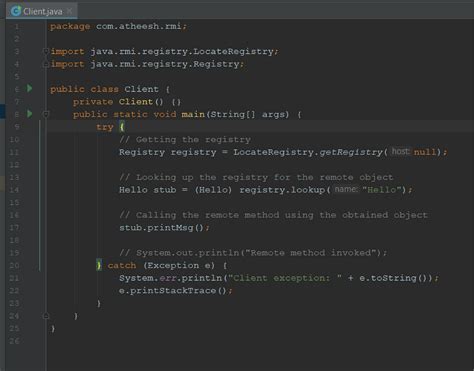Image resolution: width=474 pixels, height=371 pixels.
Task: Collapse the main method fold marker at line 8
Action: point(46,114)
